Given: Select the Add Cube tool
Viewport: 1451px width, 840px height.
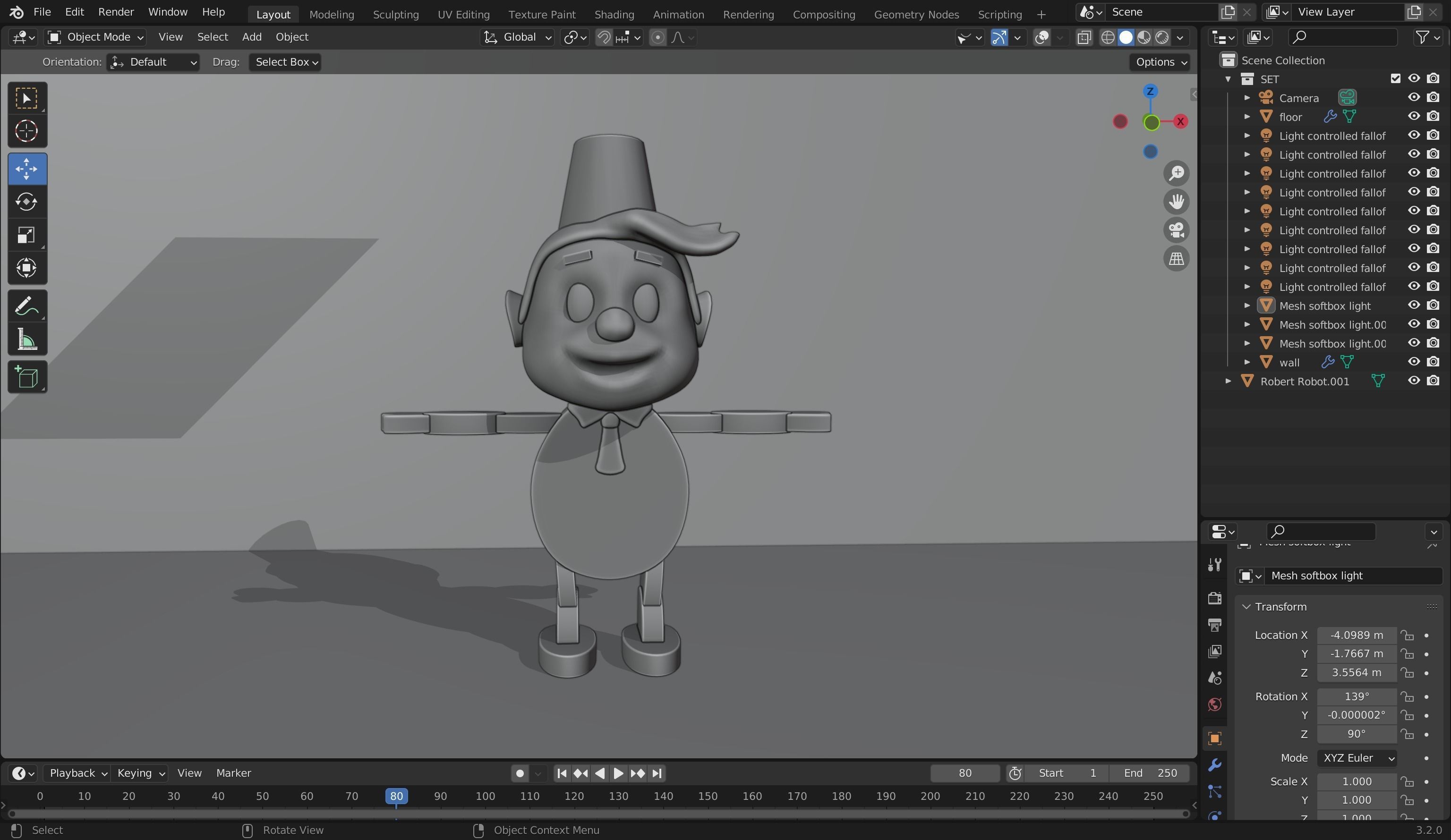Looking at the screenshot, I should coord(27,377).
